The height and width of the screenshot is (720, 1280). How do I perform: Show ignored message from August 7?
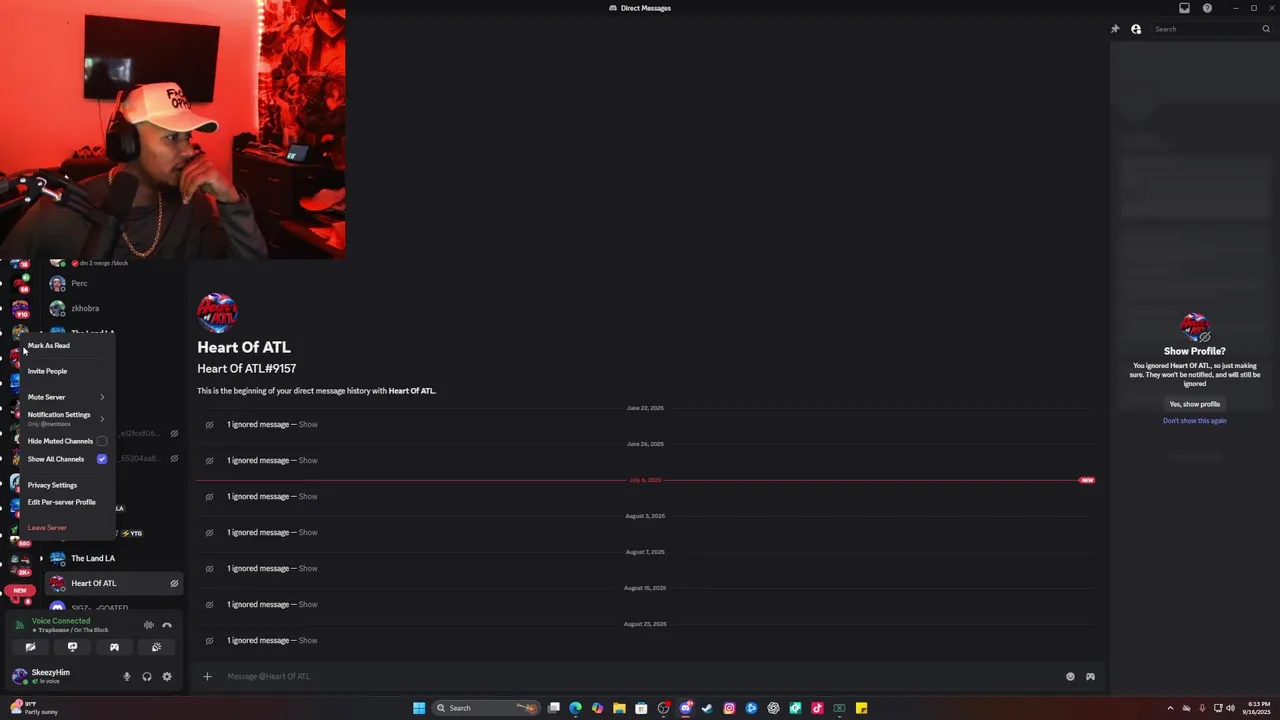(x=308, y=568)
